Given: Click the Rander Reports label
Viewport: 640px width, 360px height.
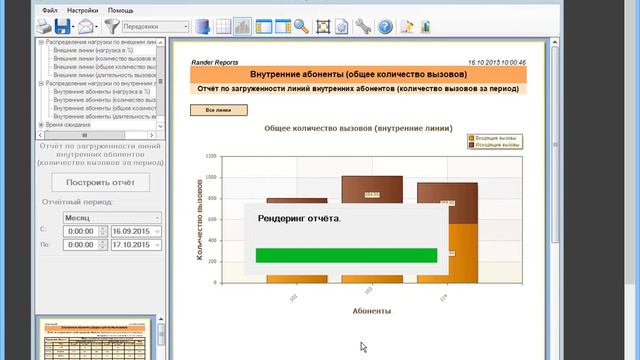Looking at the screenshot, I should click(x=215, y=62).
